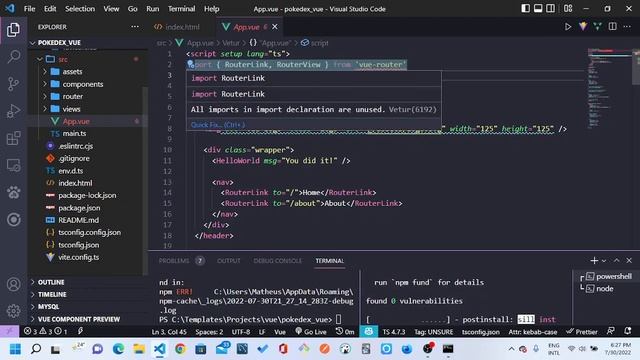This screenshot has height=360, width=640.
Task: Open README.md file
Action: click(78, 220)
